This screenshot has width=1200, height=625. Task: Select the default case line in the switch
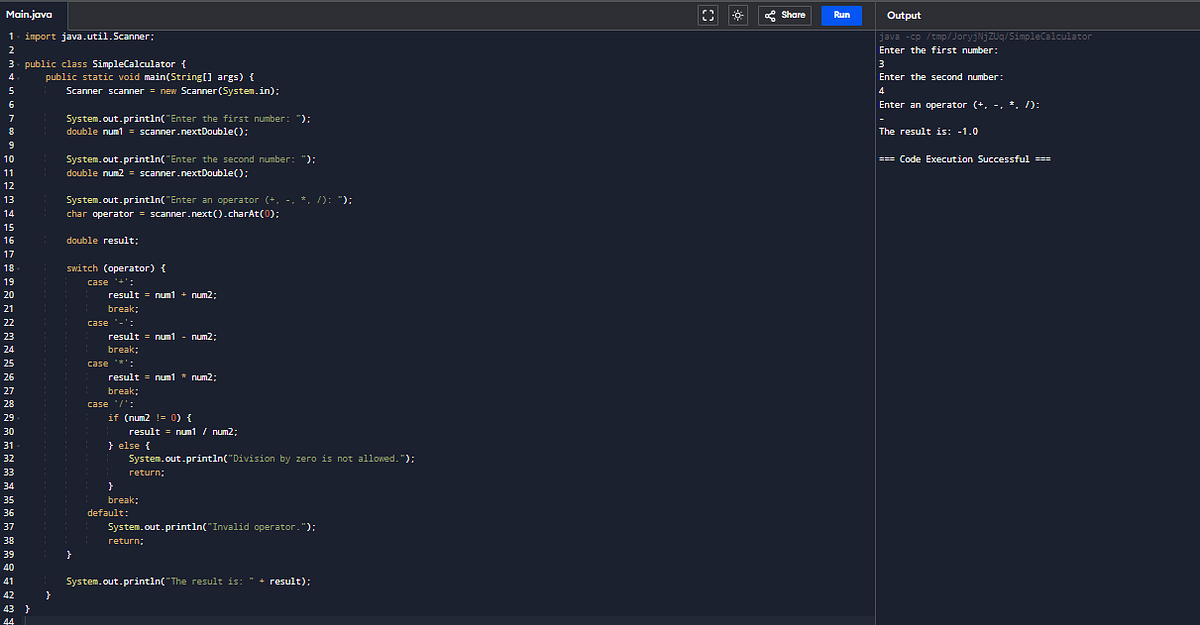105,512
